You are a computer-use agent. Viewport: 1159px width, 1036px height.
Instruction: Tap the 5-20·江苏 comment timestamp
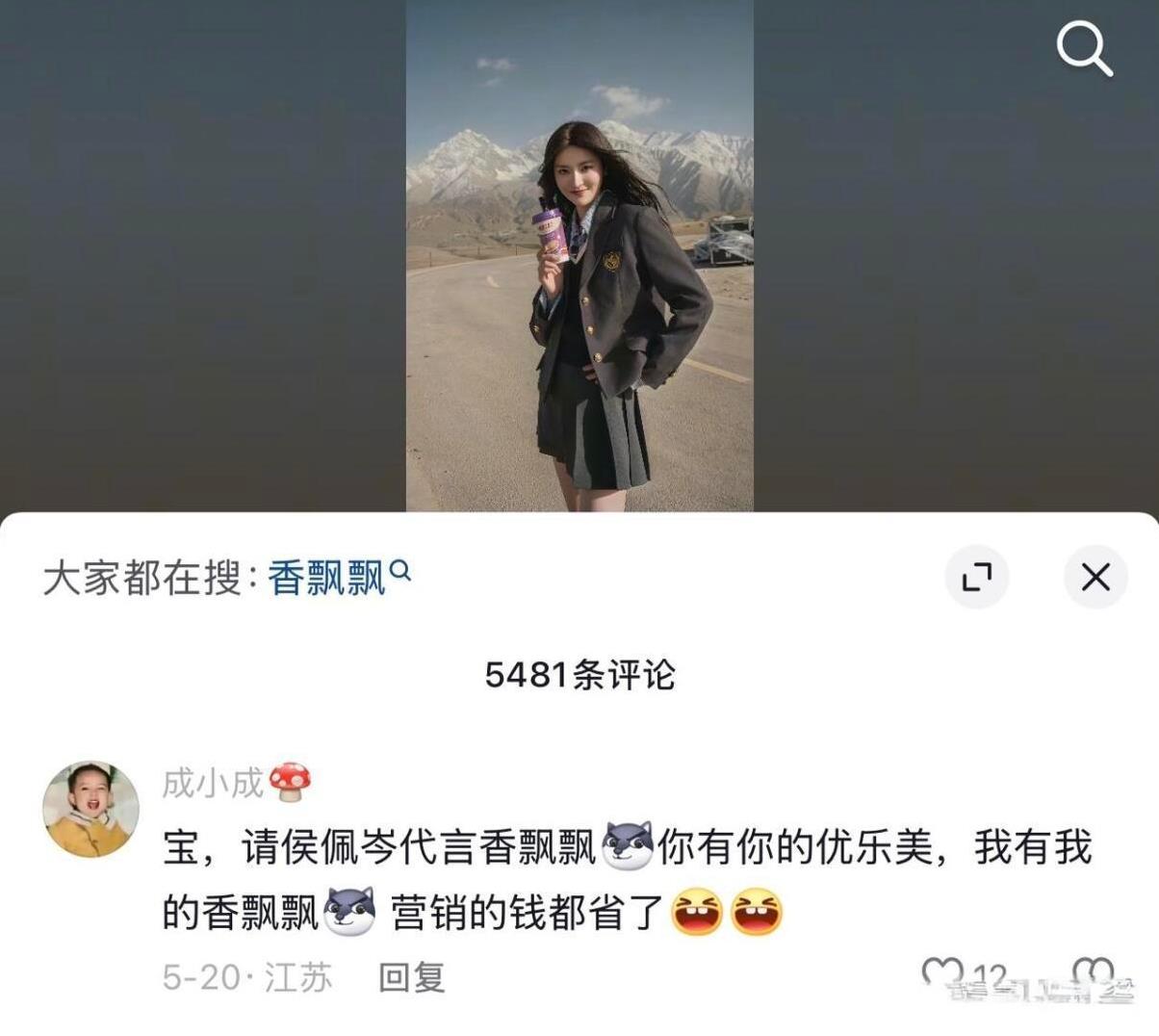(x=246, y=977)
